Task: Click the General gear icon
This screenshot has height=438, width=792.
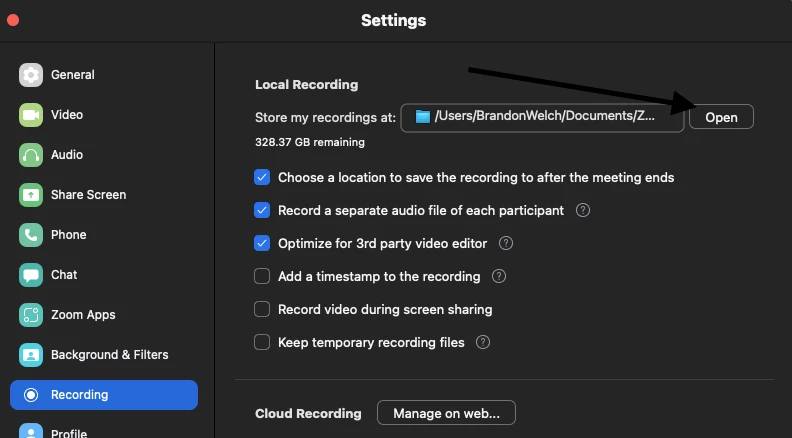Action: (31, 75)
